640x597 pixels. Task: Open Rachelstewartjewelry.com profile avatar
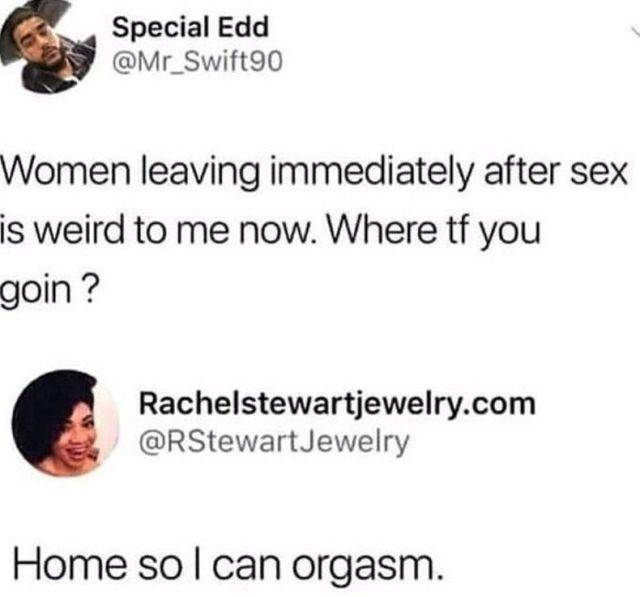pyautogui.click(x=65, y=423)
